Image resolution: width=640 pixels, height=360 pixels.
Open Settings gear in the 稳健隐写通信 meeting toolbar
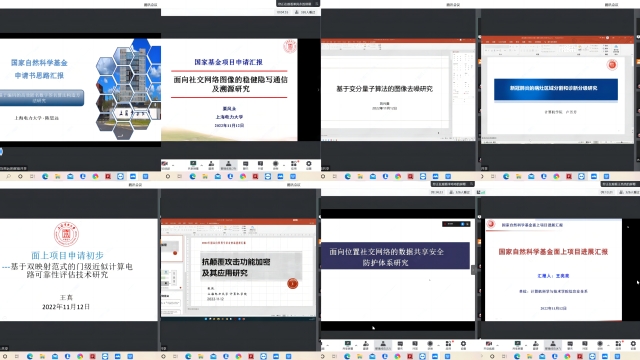click(309, 165)
